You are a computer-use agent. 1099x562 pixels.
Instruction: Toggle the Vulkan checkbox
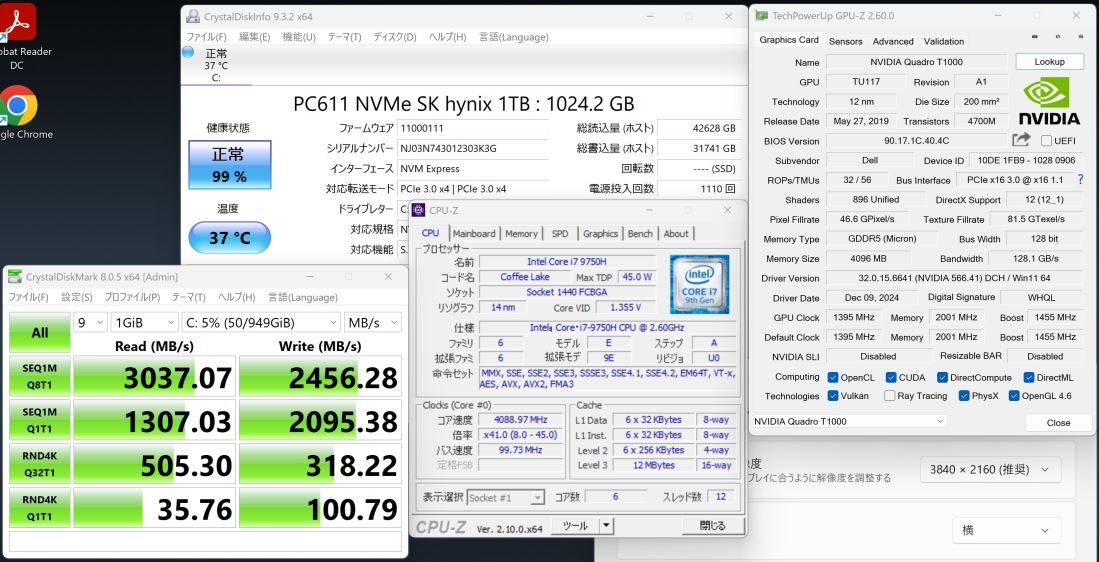coord(833,396)
